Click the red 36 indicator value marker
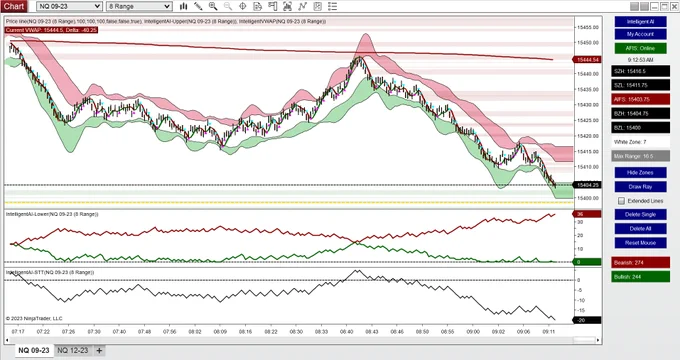This screenshot has height=360, width=680. pyautogui.click(x=587, y=214)
